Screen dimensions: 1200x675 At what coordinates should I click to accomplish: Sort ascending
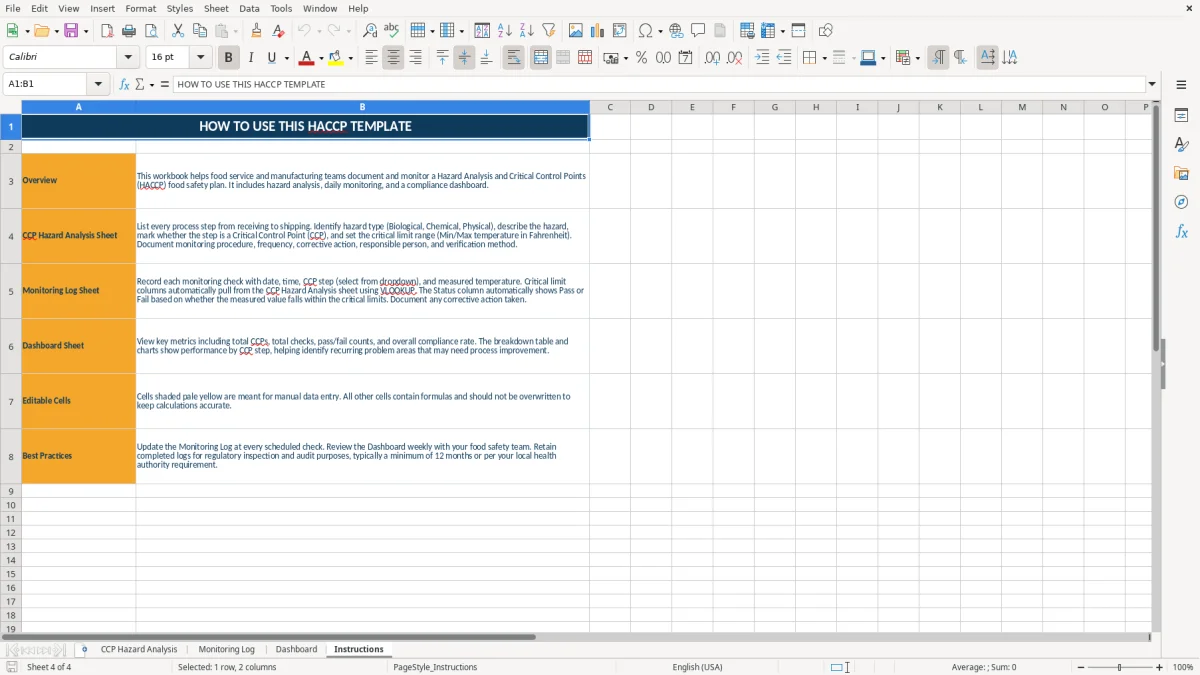[504, 31]
